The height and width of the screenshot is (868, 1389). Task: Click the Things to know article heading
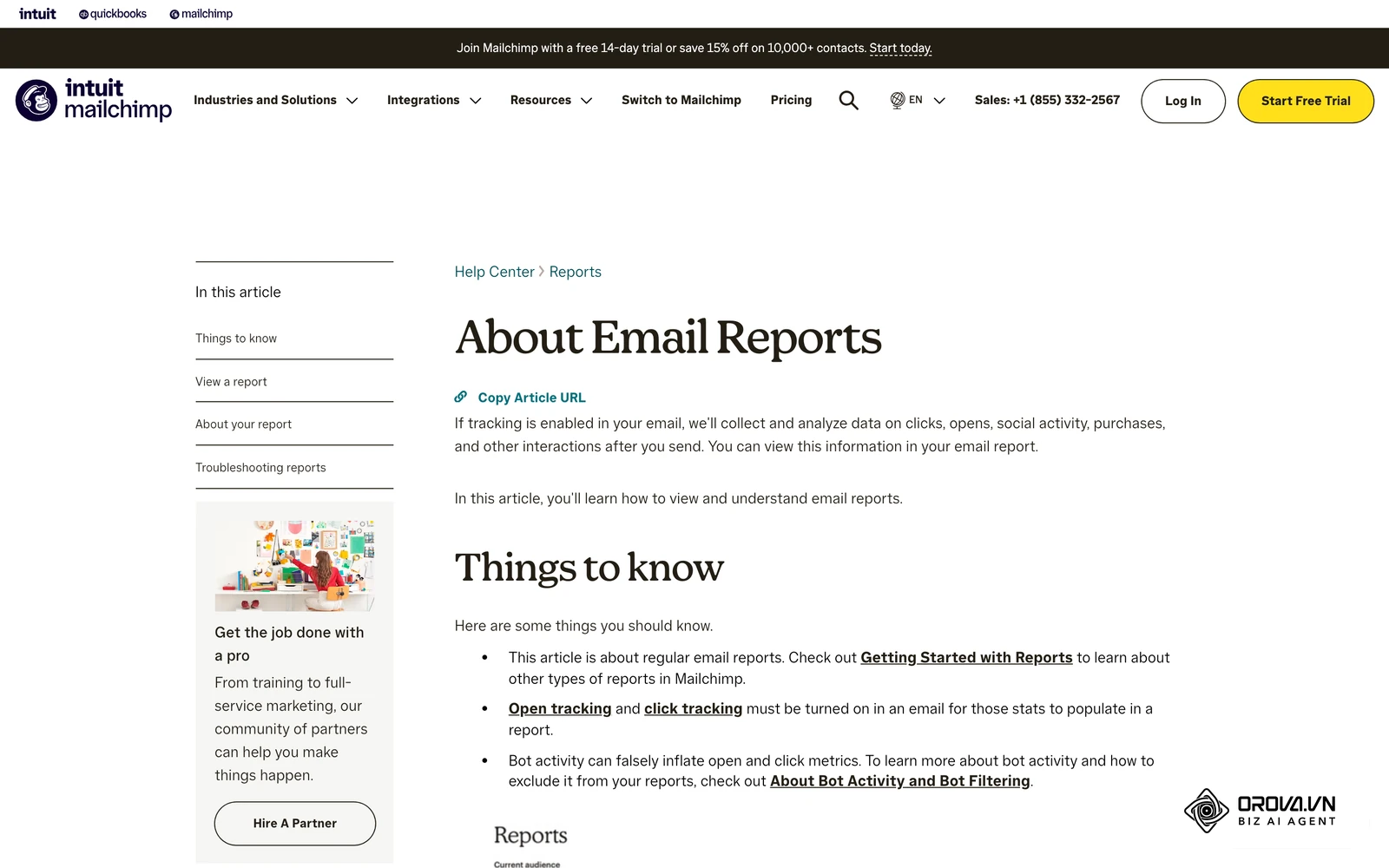point(589,568)
